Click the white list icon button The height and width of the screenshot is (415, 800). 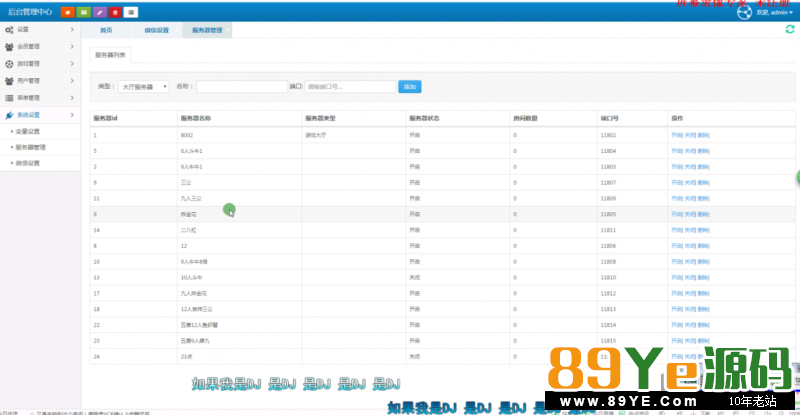pos(131,12)
